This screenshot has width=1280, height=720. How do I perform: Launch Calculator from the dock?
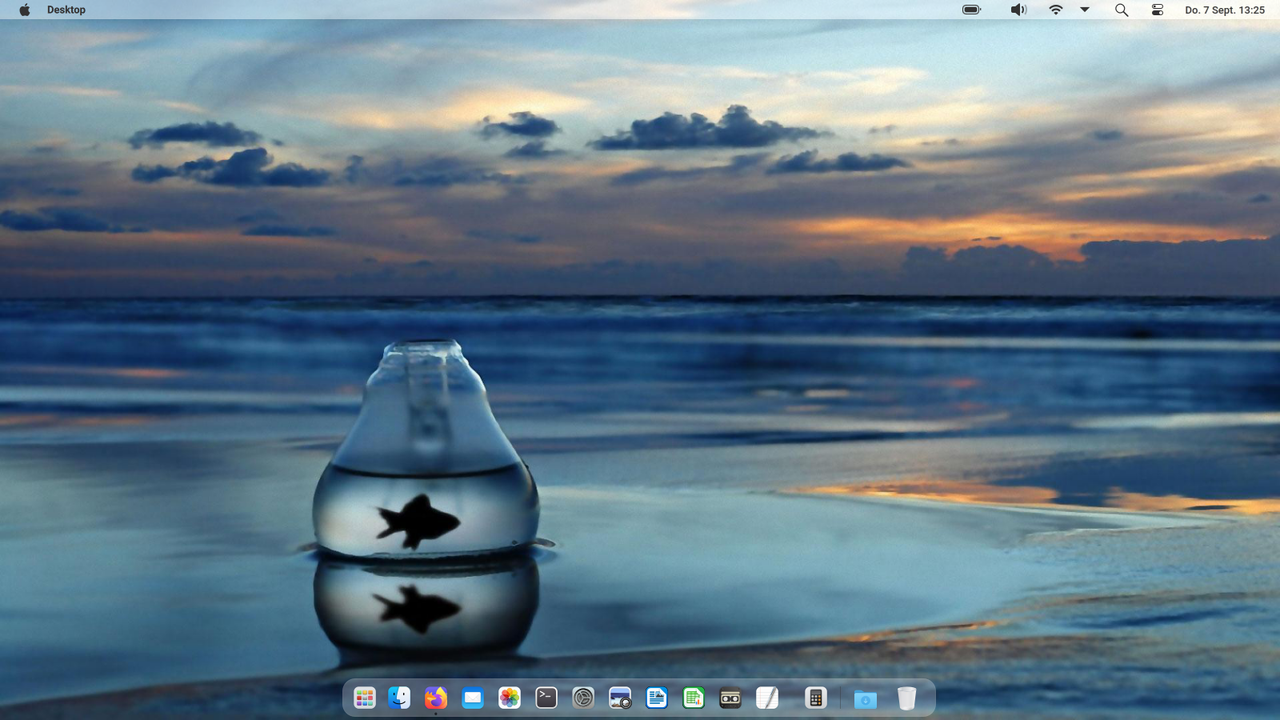point(815,698)
